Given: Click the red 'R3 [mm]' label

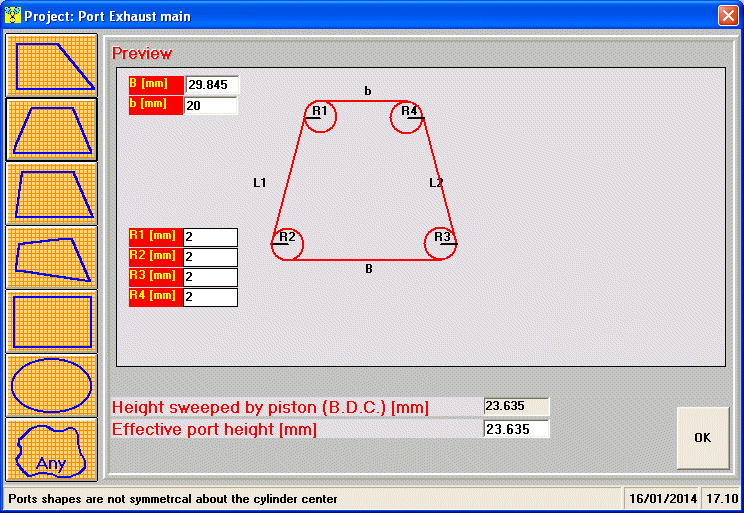Looking at the screenshot, I should coord(156,277).
